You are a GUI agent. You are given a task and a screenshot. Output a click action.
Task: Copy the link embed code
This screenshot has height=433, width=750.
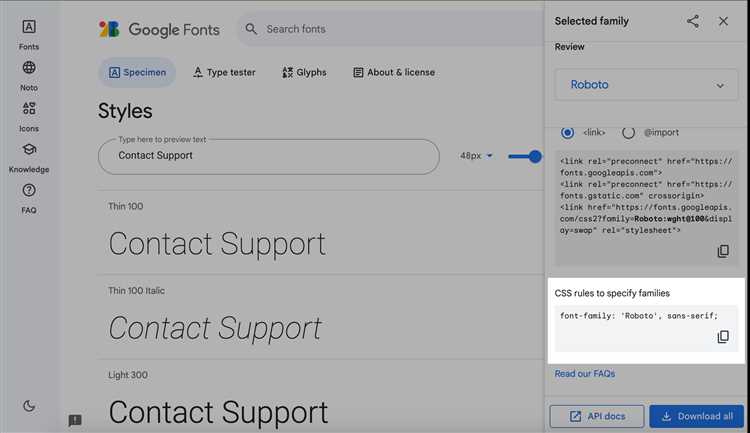(723, 251)
